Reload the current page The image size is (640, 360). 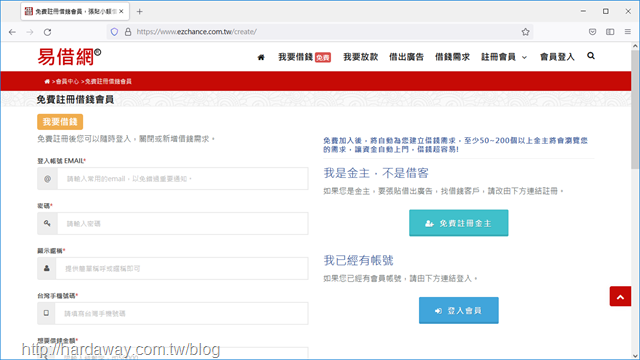(47, 32)
